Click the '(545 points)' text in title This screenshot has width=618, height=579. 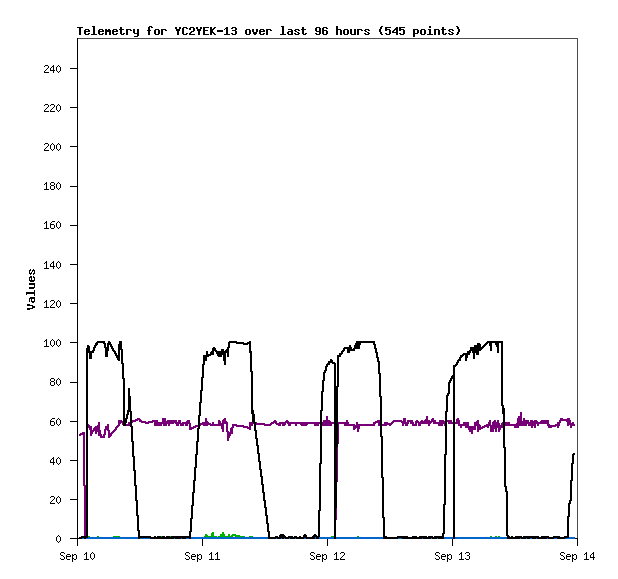coord(419,31)
